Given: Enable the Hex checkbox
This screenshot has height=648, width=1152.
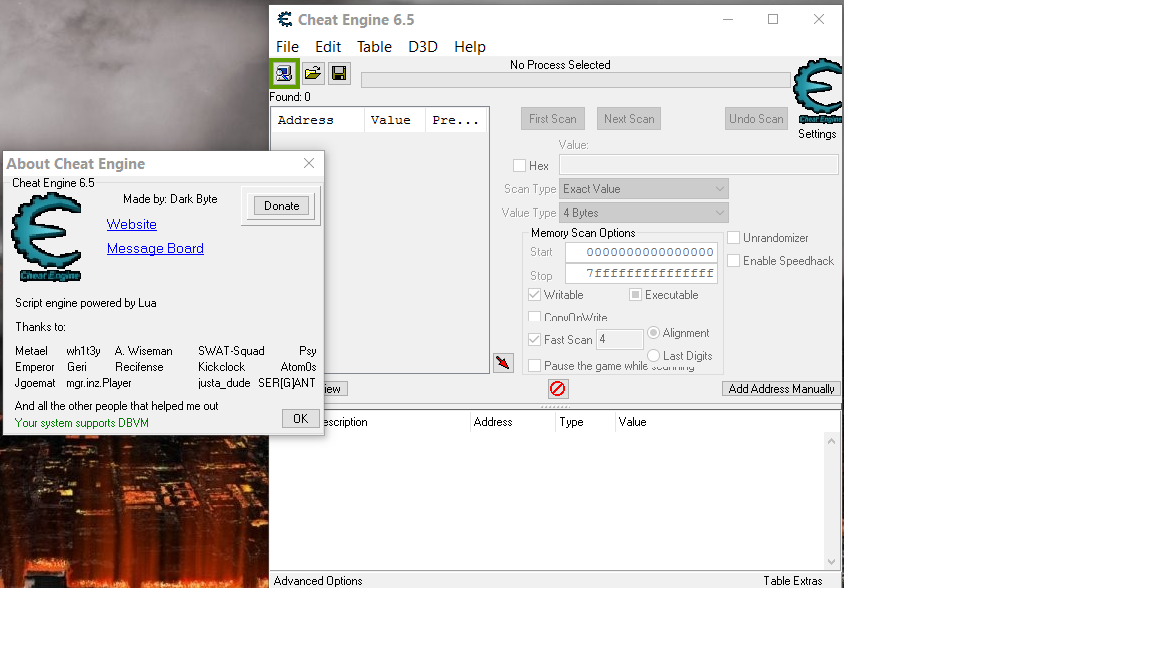Looking at the screenshot, I should pyautogui.click(x=519, y=165).
